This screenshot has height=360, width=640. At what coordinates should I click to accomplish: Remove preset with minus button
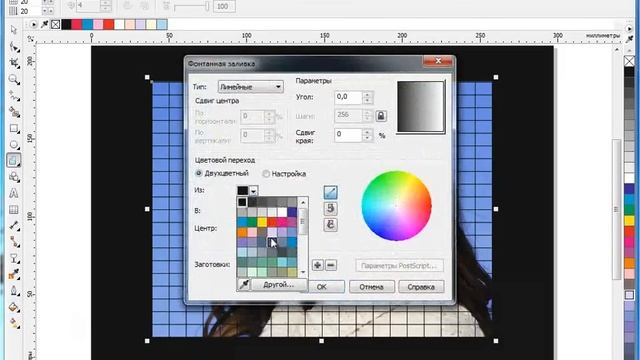[331, 265]
